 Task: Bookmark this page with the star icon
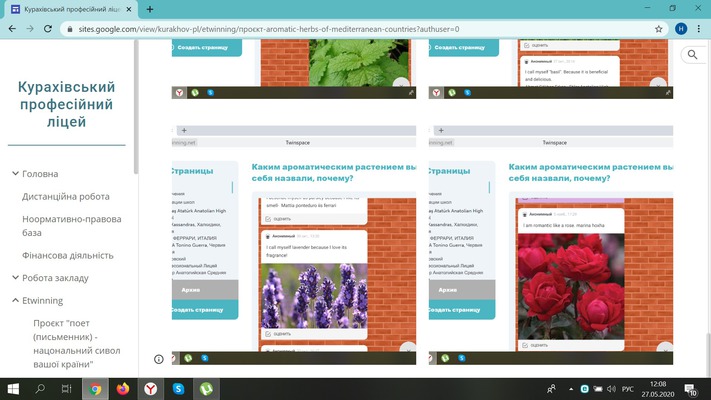point(657,29)
